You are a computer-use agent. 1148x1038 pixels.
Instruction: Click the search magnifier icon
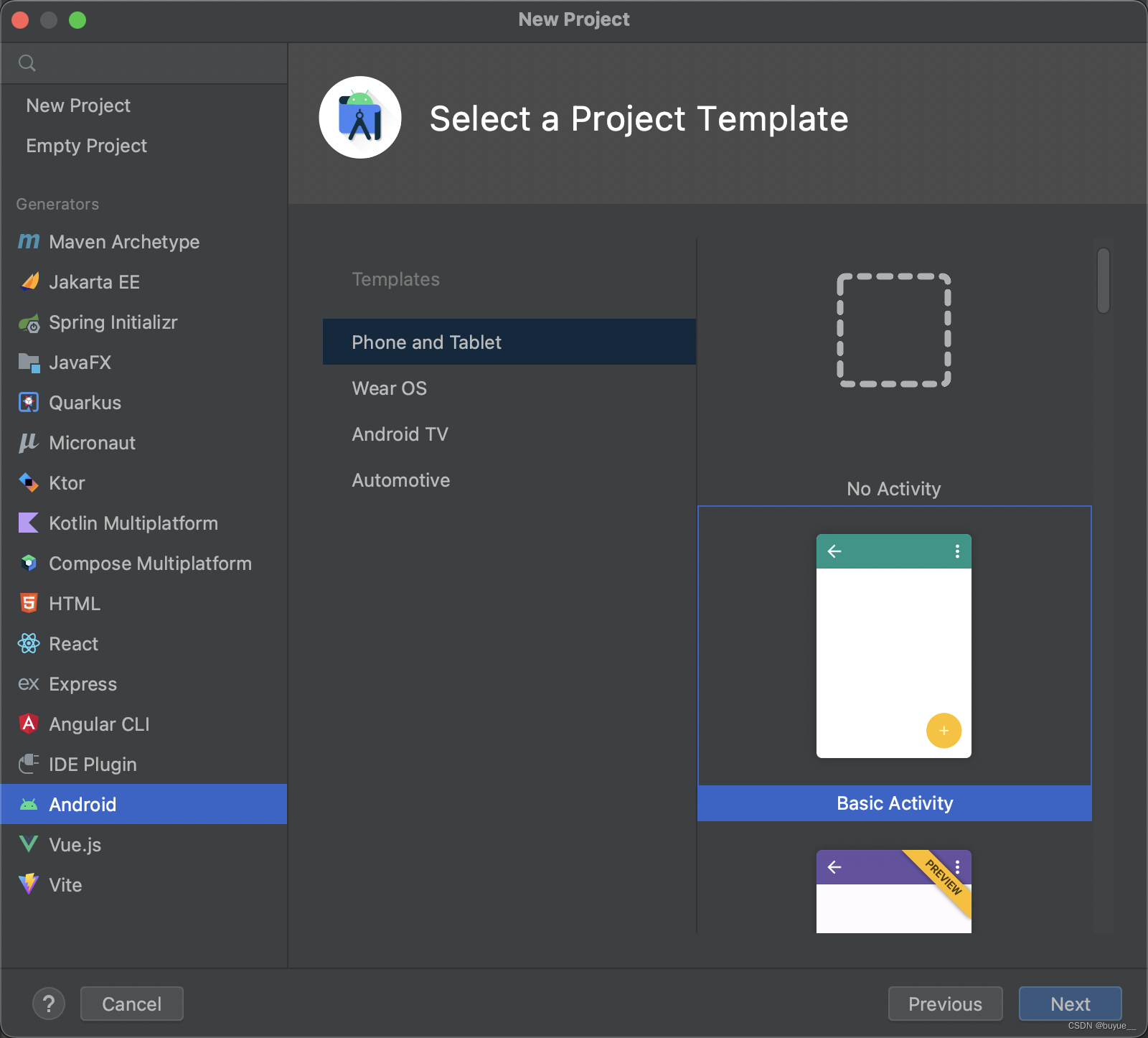point(27,63)
